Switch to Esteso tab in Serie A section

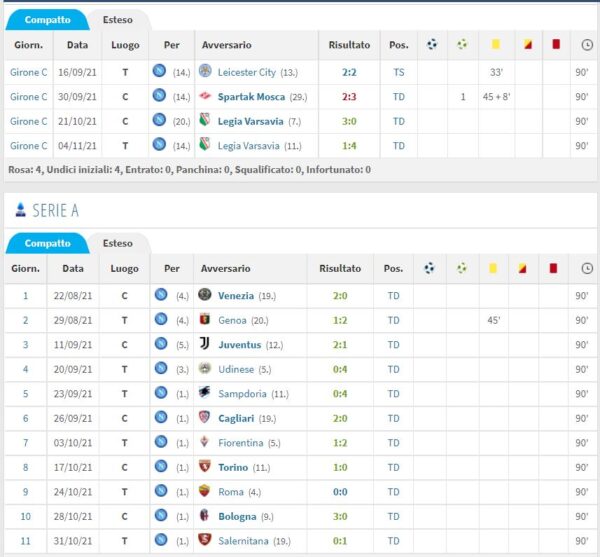coord(116,244)
